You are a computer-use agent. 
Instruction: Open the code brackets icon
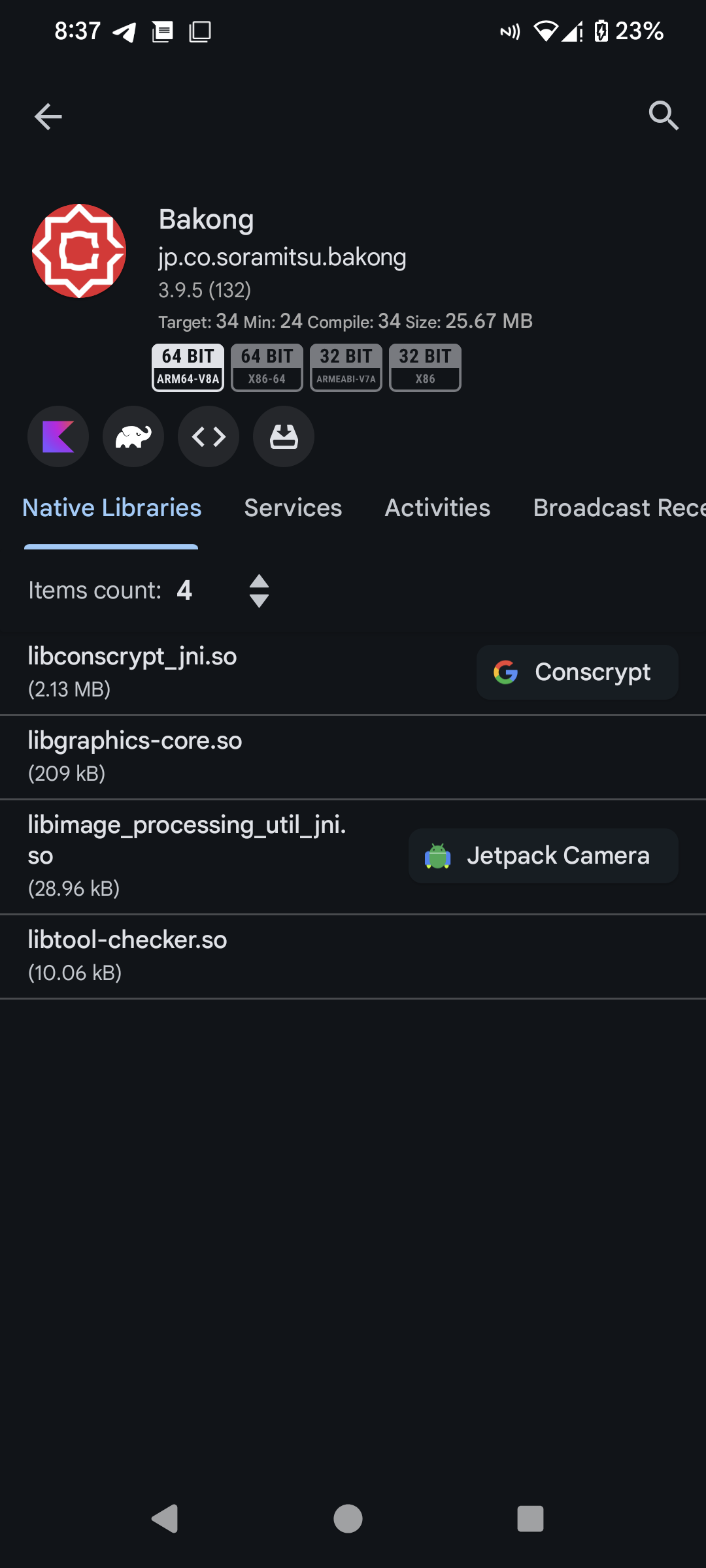click(209, 436)
